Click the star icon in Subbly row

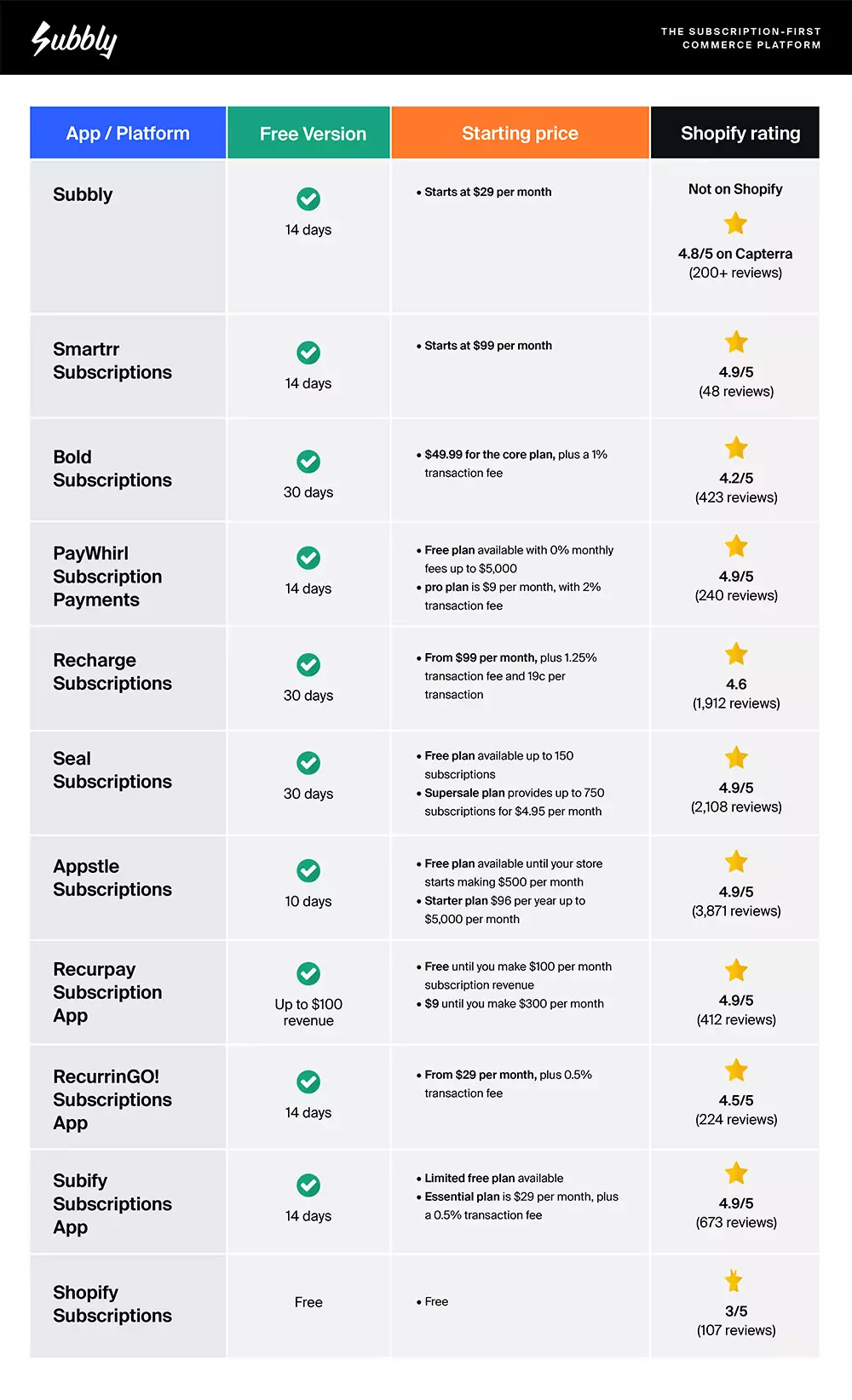735,224
